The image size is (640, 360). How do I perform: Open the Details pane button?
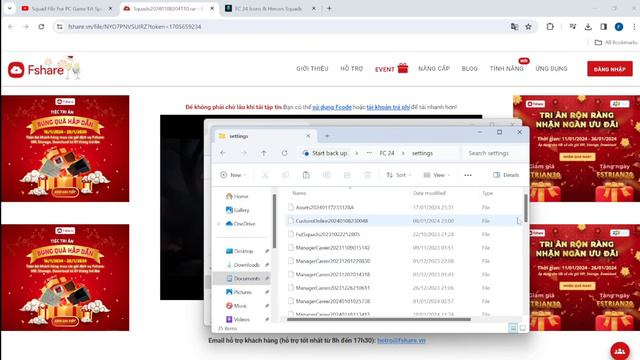coord(506,175)
